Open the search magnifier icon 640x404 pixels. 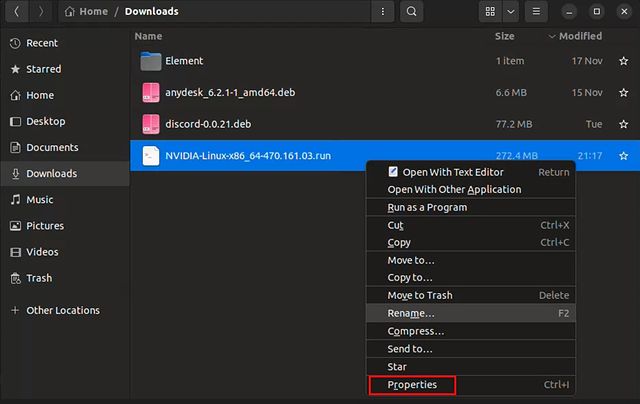click(x=411, y=11)
